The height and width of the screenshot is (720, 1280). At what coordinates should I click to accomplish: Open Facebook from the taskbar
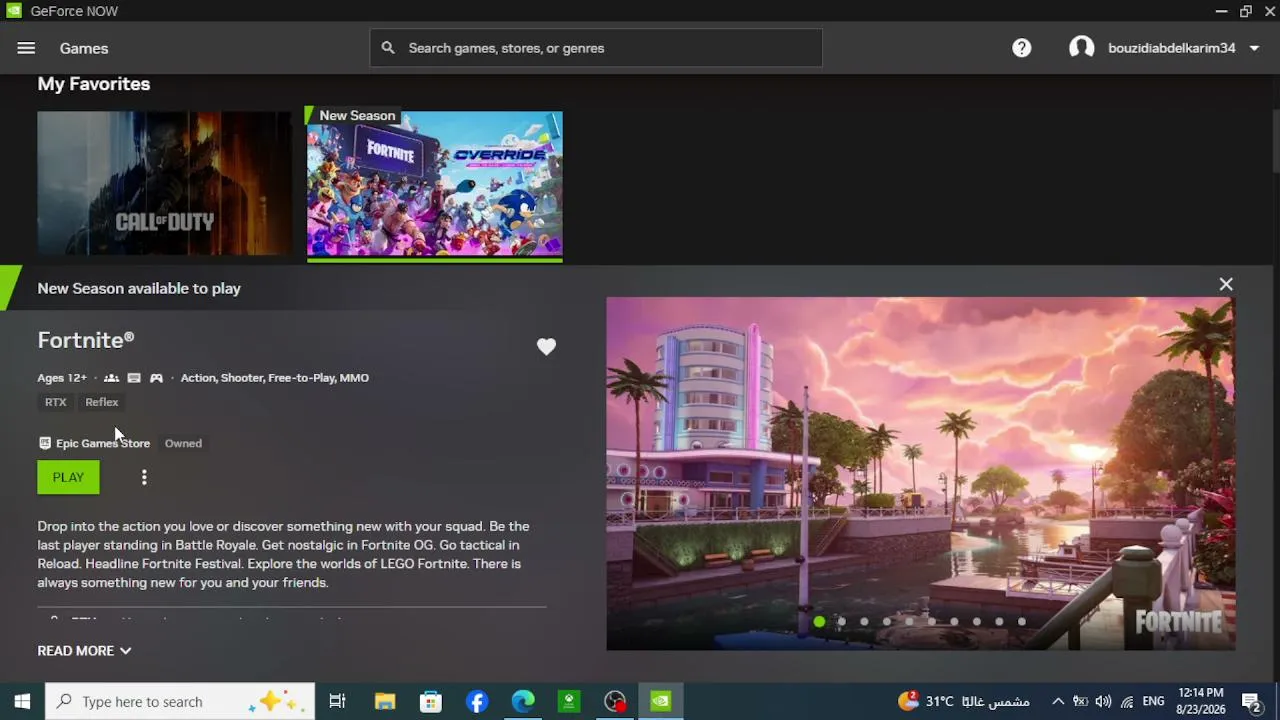tap(477, 701)
